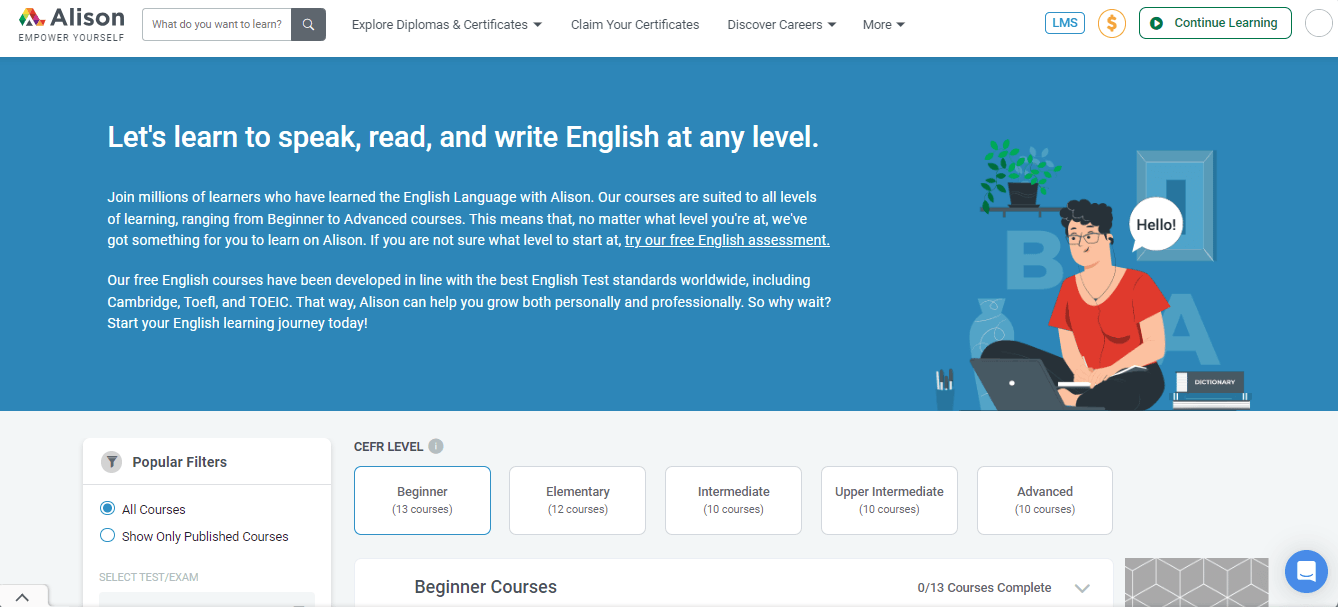Open the Discover Careers dropdown
Screen dimensions: 1338x607
click(x=782, y=24)
